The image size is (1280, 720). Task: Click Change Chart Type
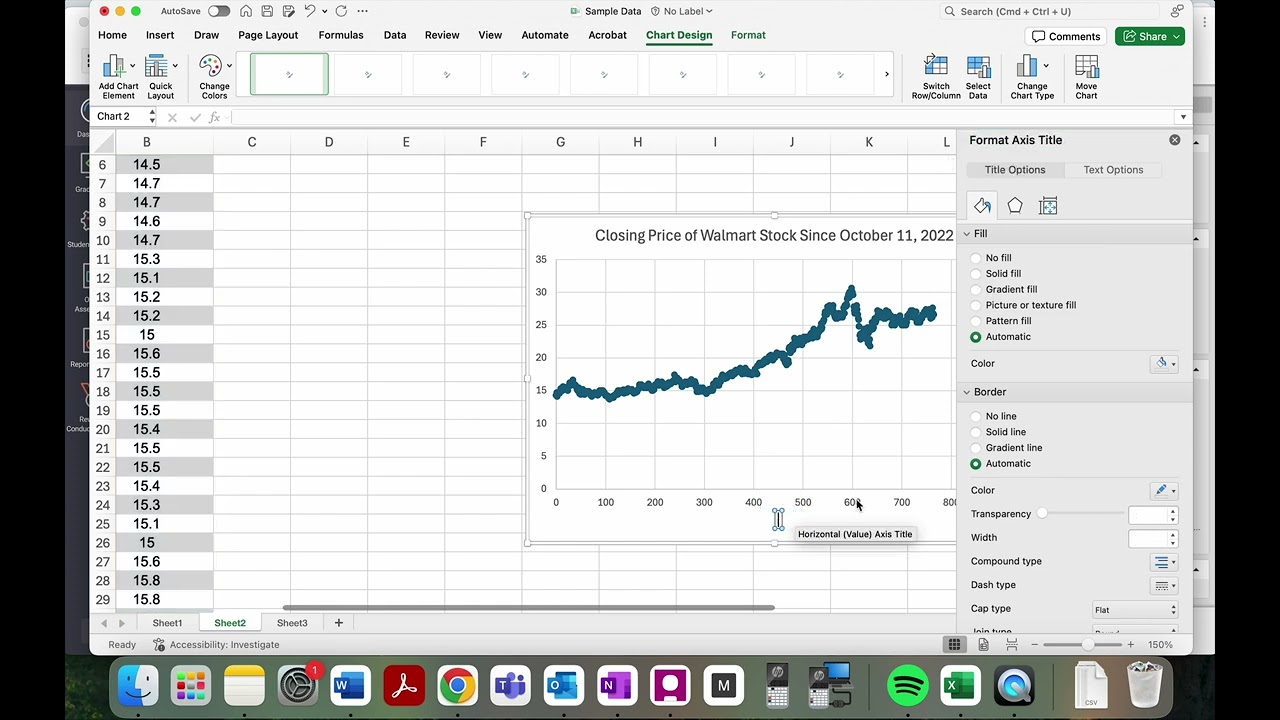tap(1032, 77)
